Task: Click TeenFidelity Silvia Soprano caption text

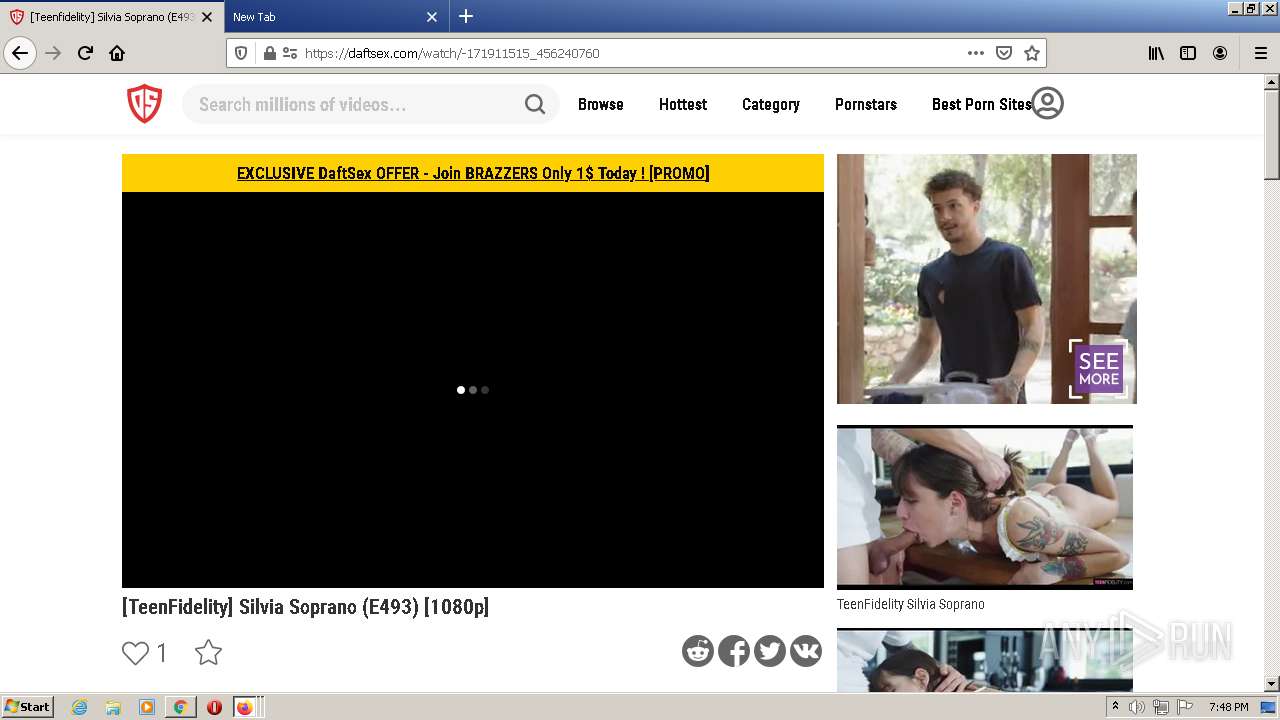Action: tap(911, 604)
